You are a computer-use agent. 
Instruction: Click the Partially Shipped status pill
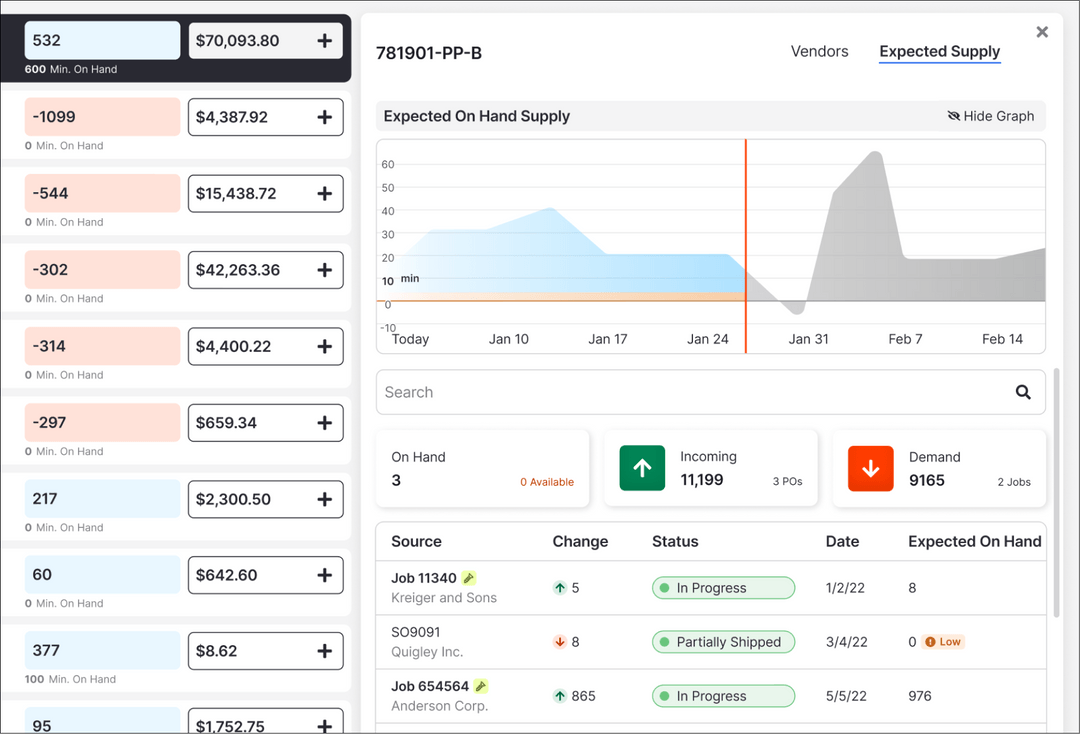[723, 642]
